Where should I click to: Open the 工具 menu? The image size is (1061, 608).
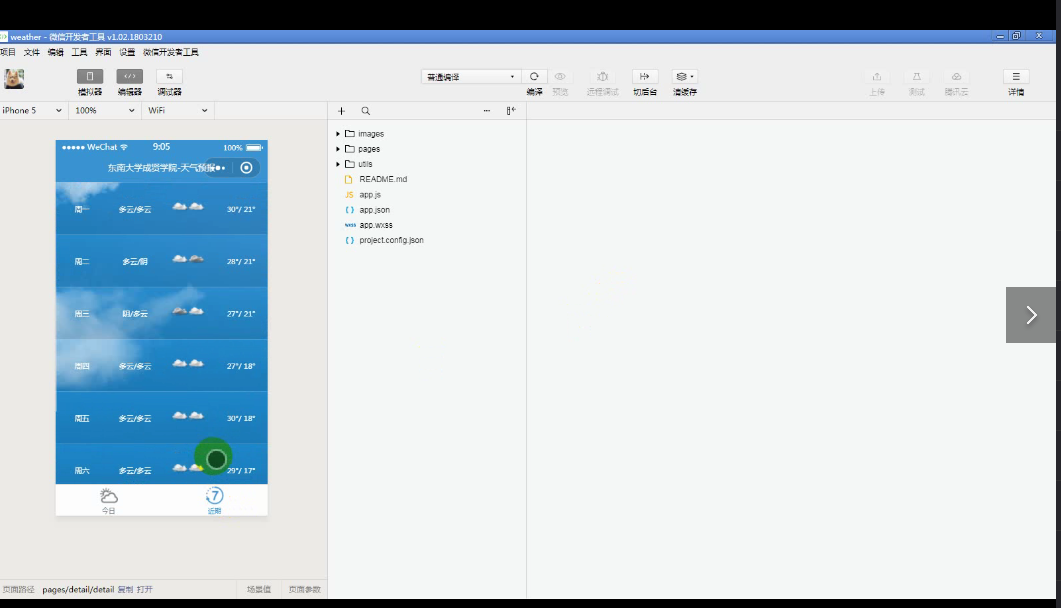79,52
